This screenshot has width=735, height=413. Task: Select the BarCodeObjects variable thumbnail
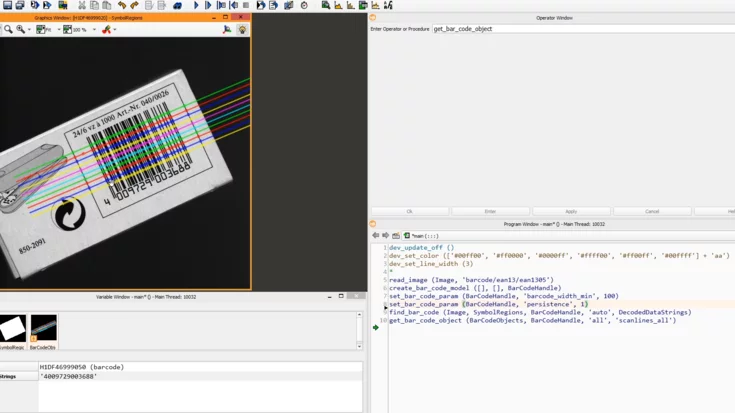coord(43,328)
